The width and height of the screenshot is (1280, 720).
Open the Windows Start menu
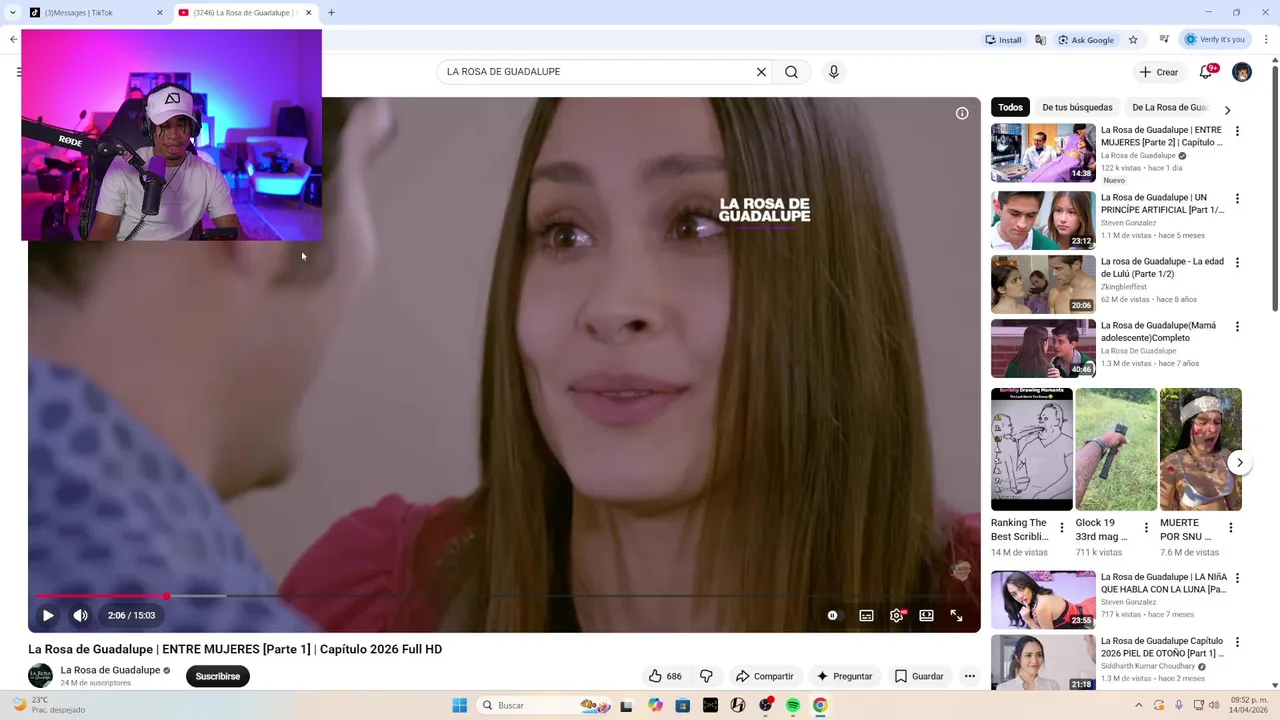pyautogui.click(x=460, y=705)
